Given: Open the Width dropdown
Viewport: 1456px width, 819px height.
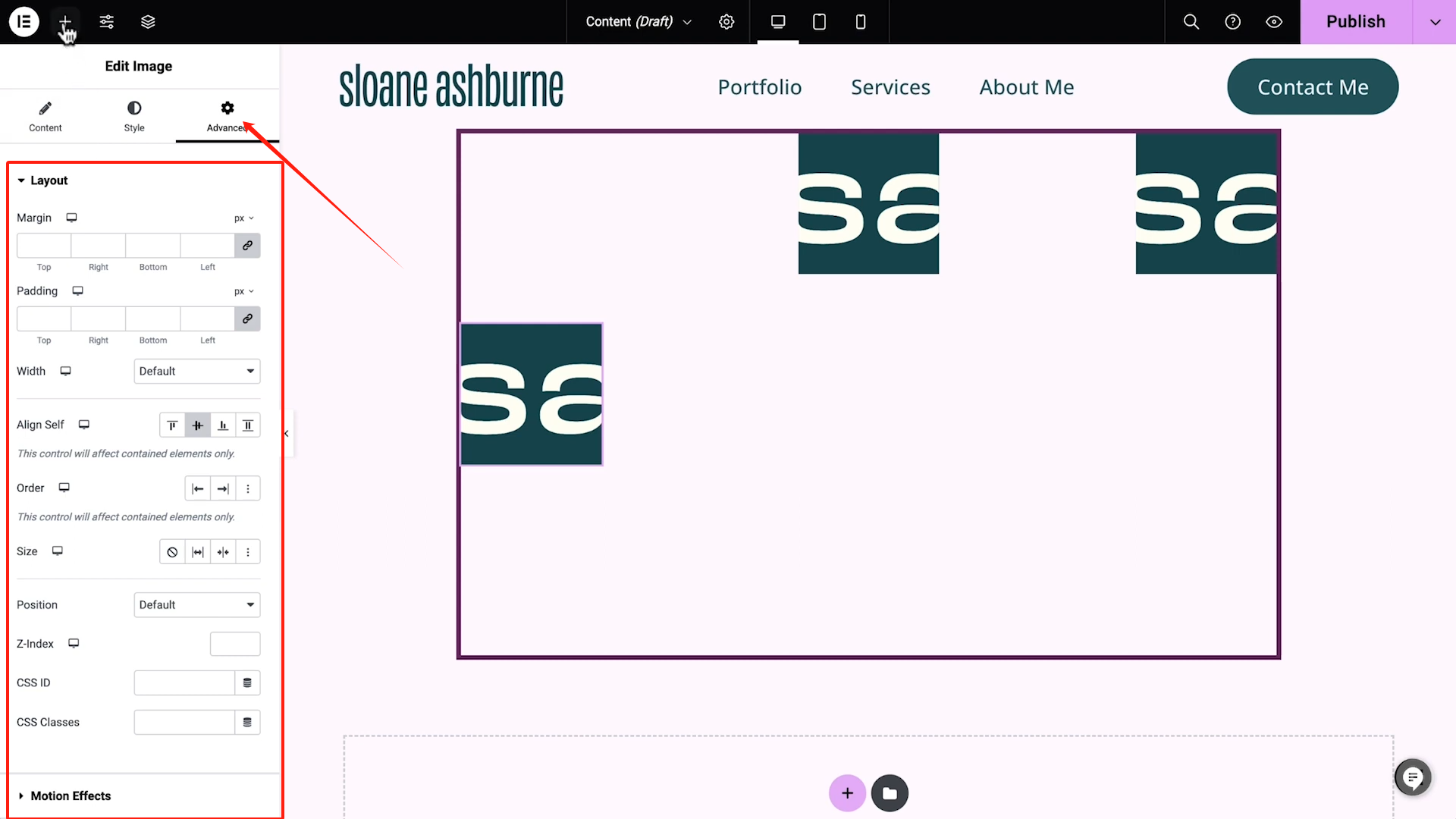Looking at the screenshot, I should 196,371.
